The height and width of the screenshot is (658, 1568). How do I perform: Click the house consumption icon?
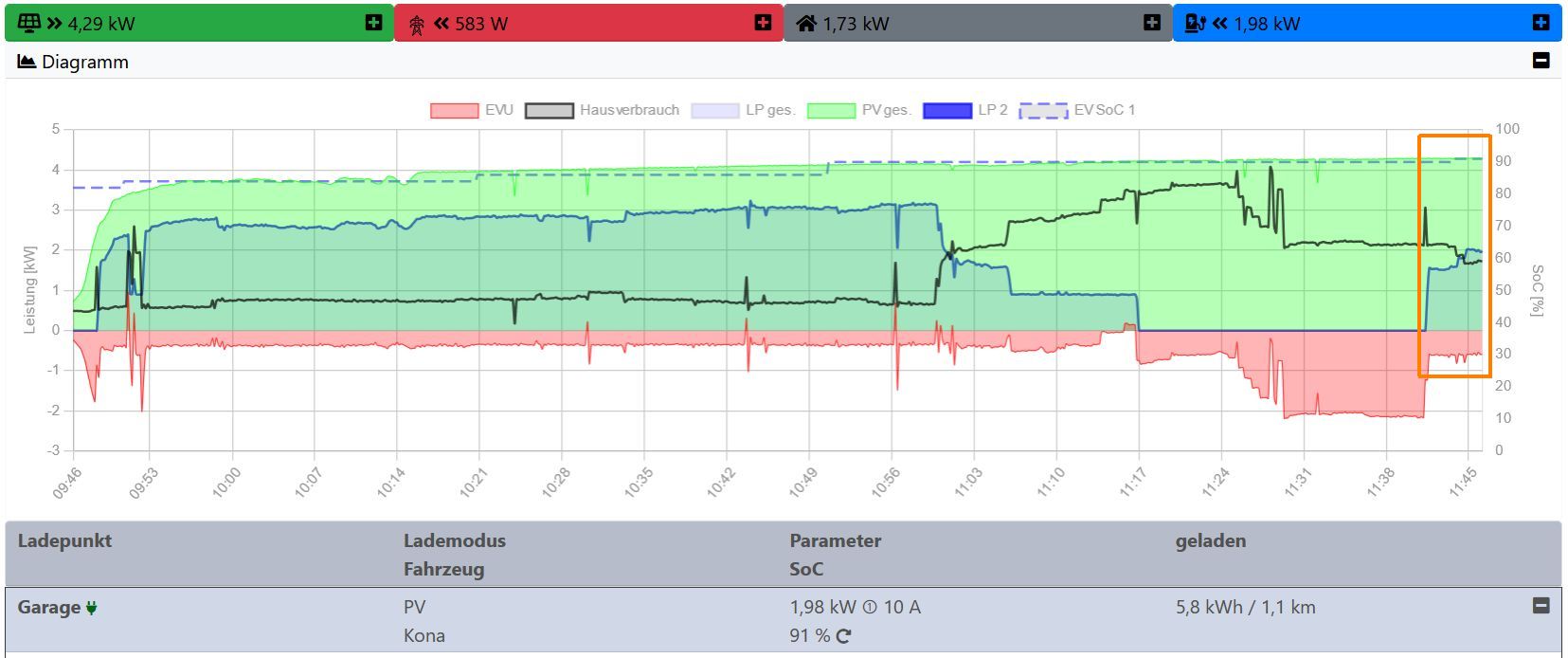click(x=806, y=23)
